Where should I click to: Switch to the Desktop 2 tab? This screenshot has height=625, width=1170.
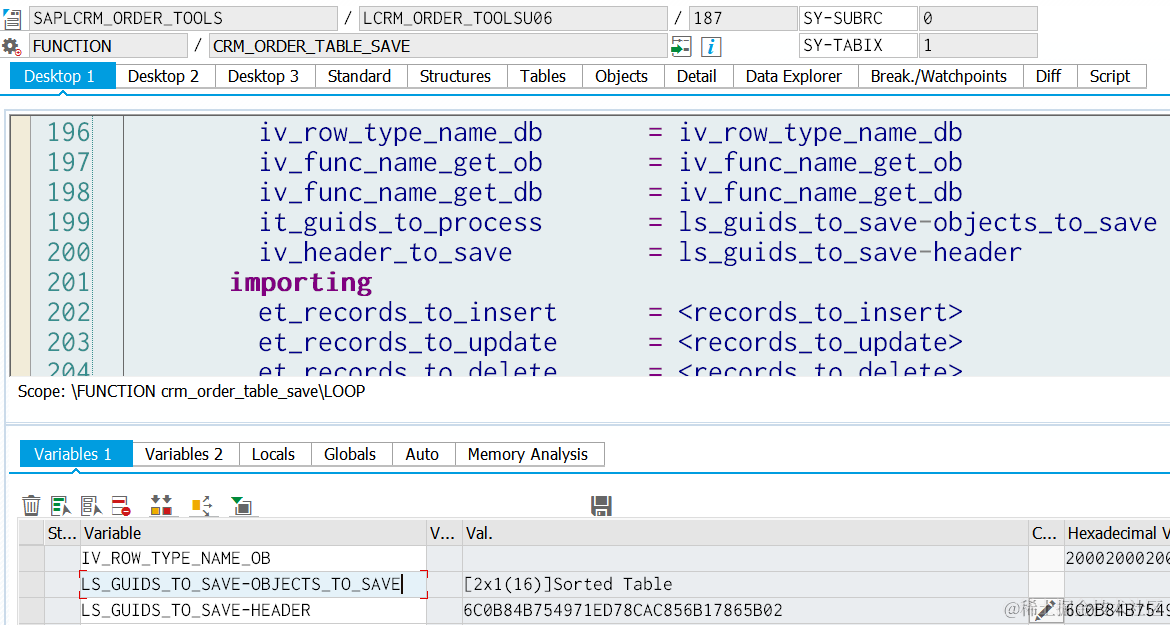[163, 76]
